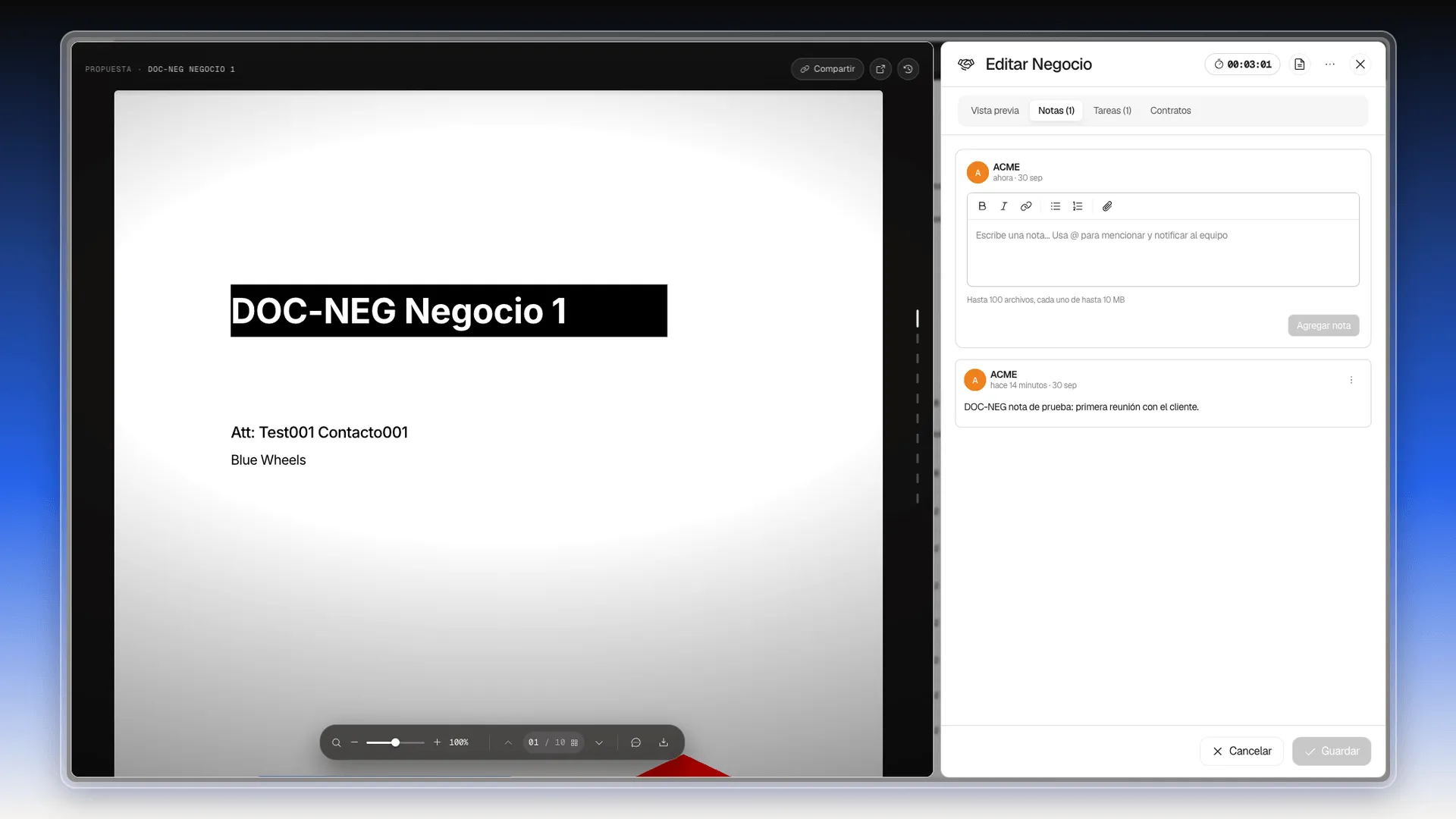Close the Editar Negocio panel
The height and width of the screenshot is (819, 1456).
click(x=1360, y=64)
